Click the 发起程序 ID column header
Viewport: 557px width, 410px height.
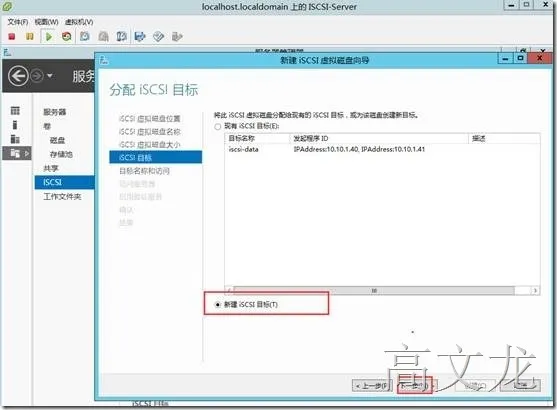click(379, 138)
